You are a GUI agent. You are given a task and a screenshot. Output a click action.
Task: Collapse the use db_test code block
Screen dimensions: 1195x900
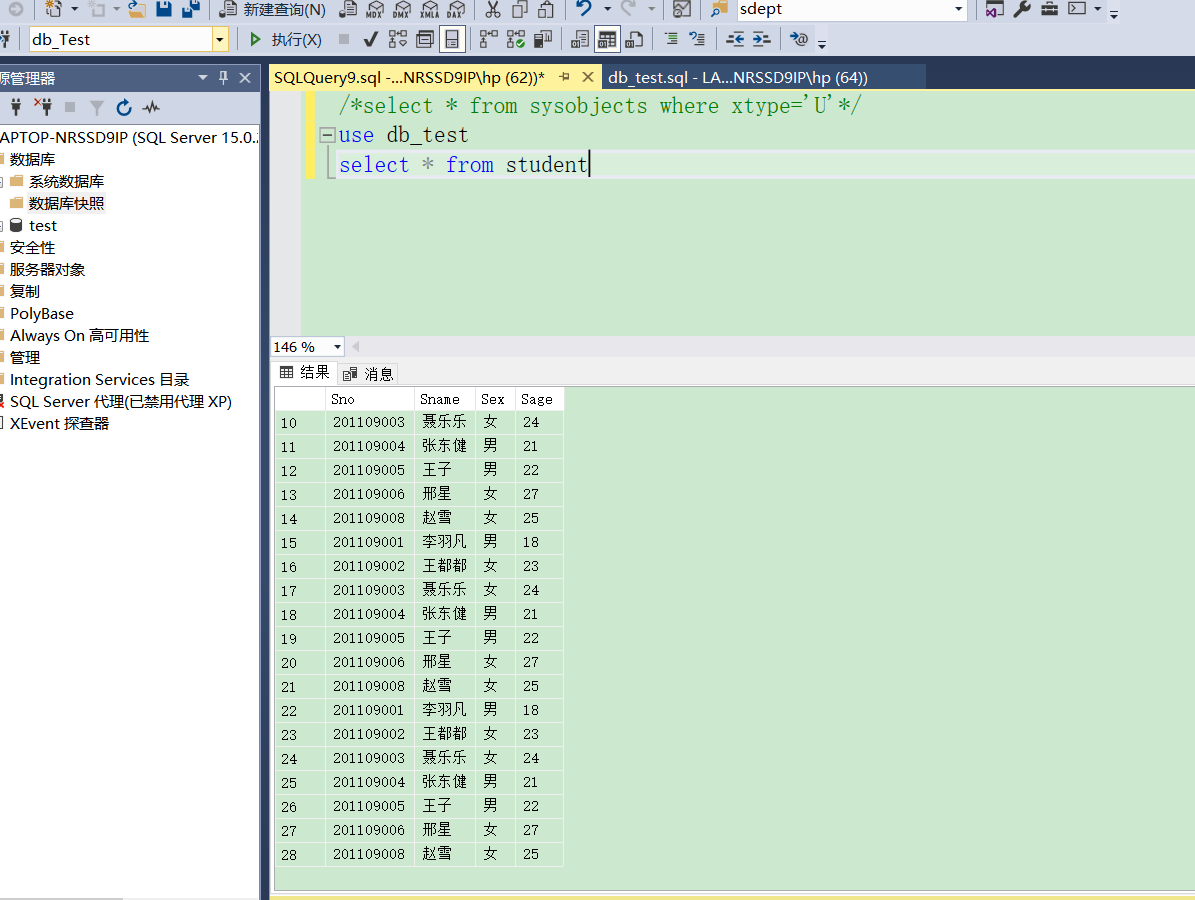[x=328, y=136]
